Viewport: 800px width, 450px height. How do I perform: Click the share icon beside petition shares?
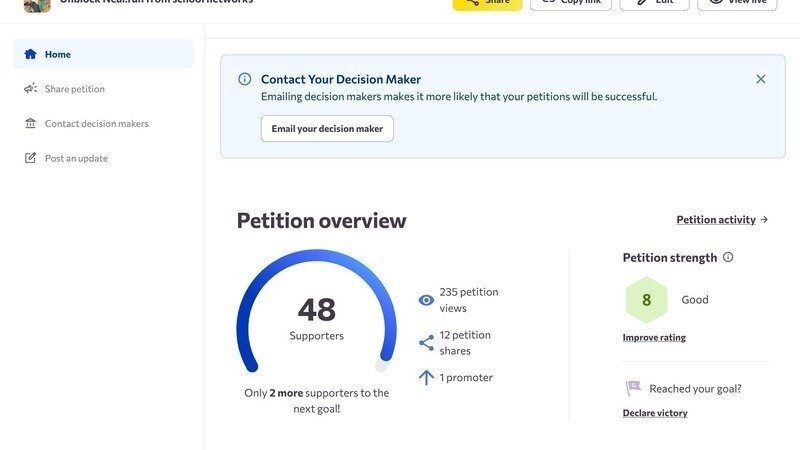click(x=426, y=343)
